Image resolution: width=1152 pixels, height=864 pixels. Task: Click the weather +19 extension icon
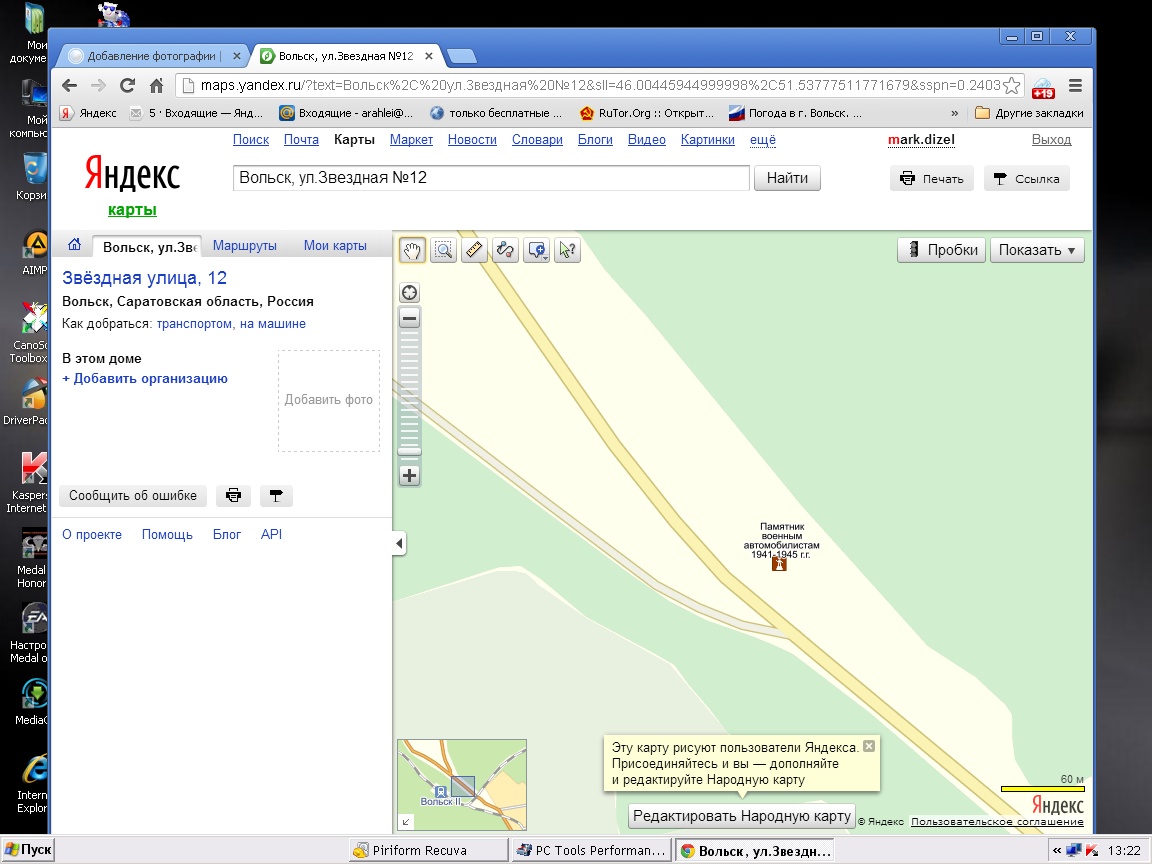[x=1043, y=87]
